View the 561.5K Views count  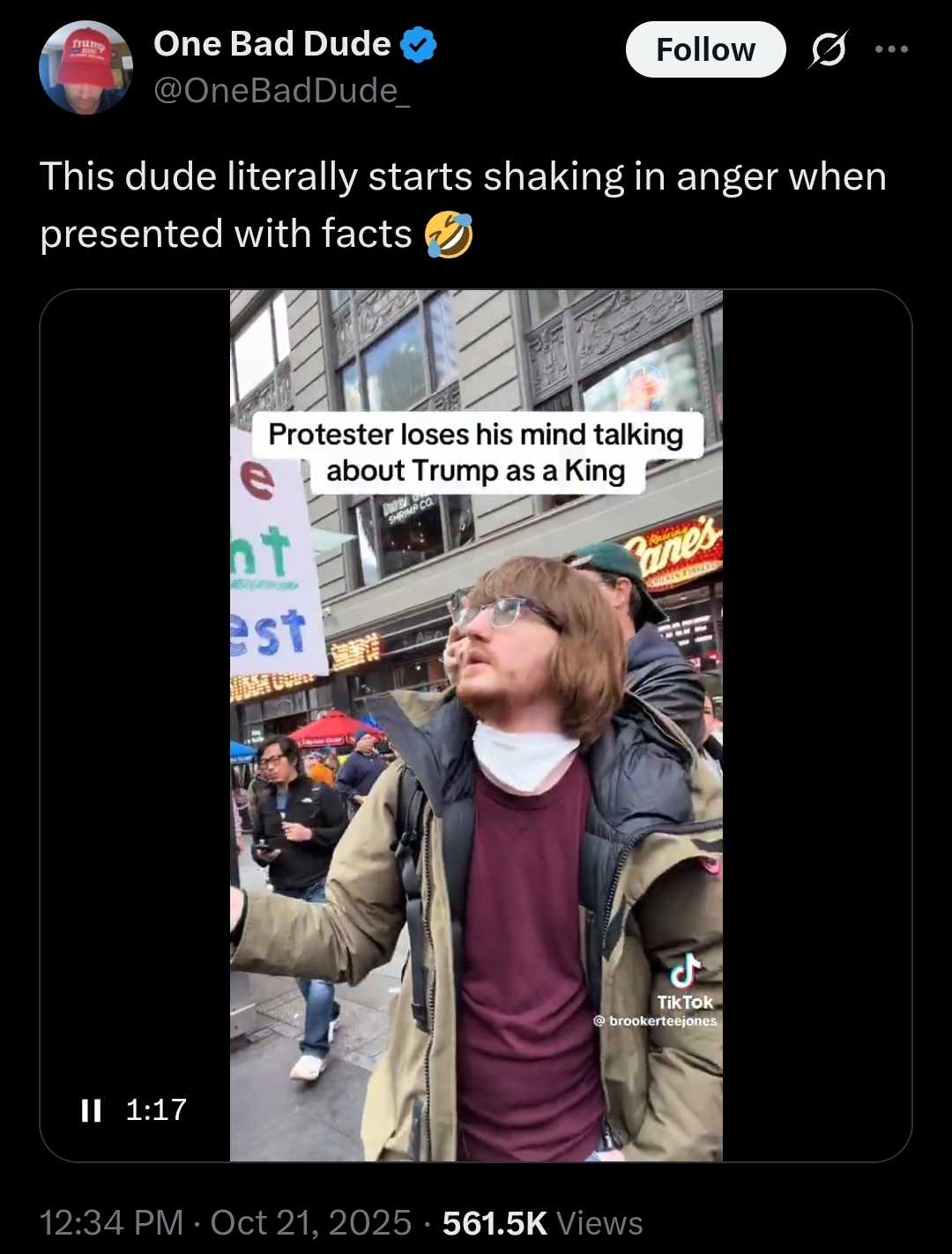(542, 1222)
